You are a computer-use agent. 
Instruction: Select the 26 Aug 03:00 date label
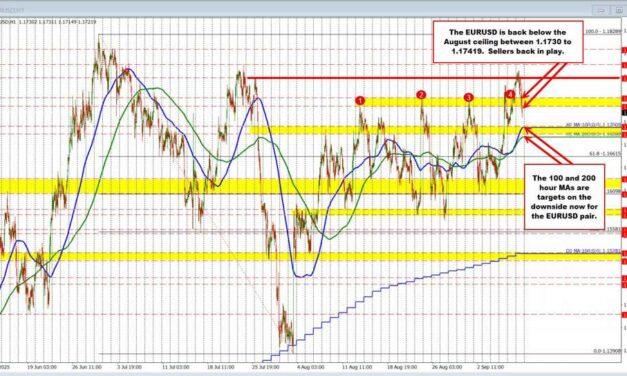[x=447, y=367]
